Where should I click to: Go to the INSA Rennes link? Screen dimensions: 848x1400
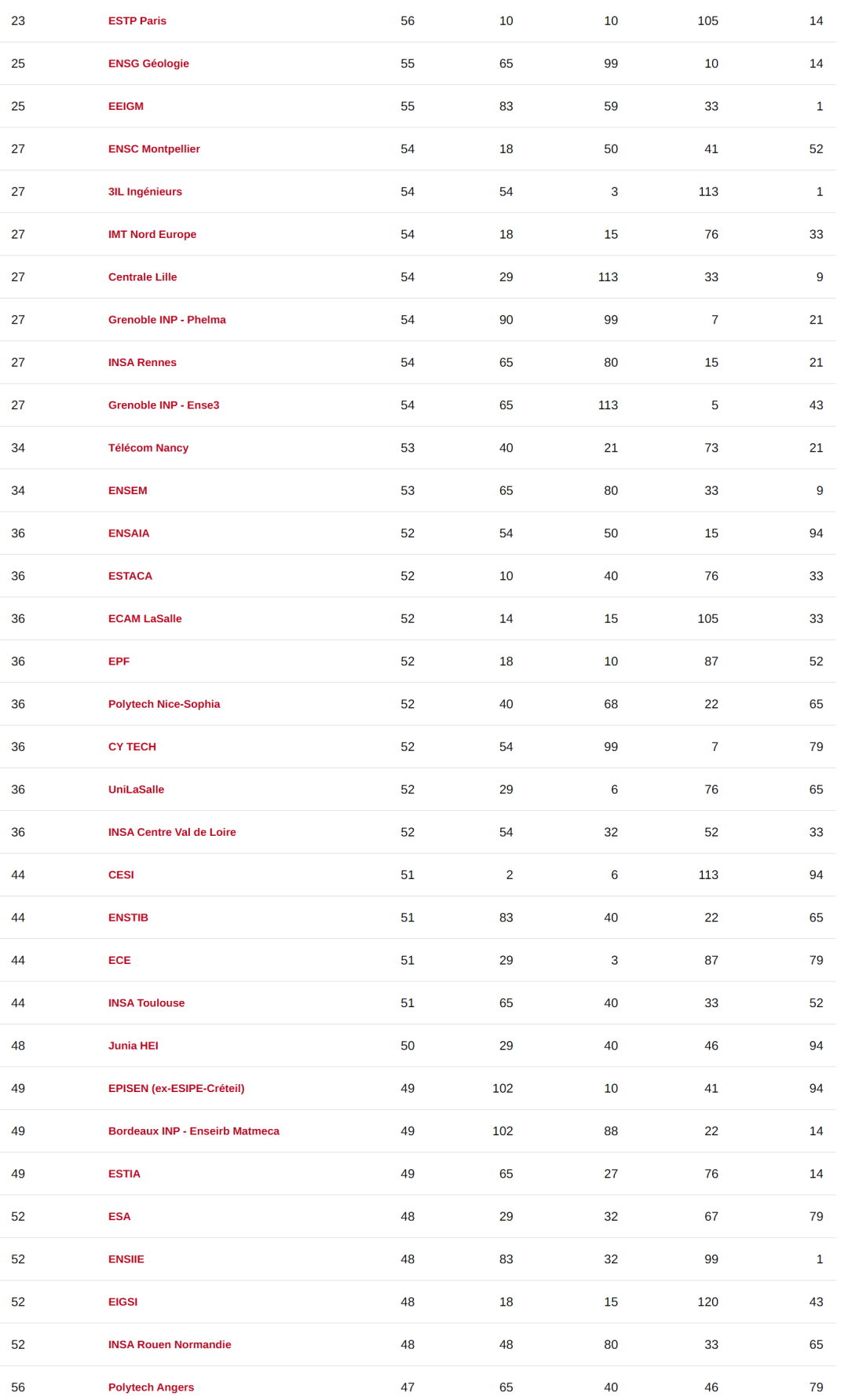[142, 362]
